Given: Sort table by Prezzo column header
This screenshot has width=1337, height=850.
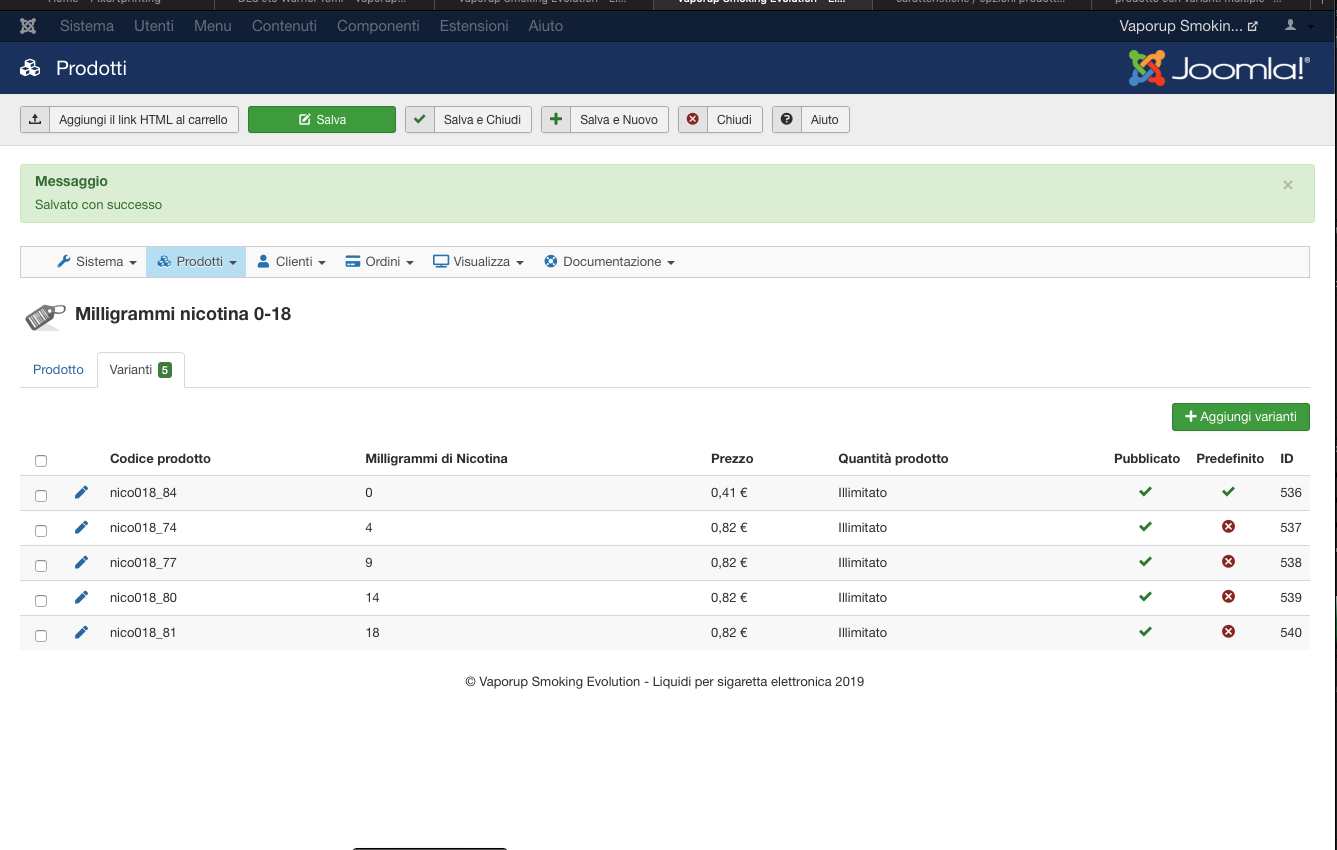Looking at the screenshot, I should point(732,459).
